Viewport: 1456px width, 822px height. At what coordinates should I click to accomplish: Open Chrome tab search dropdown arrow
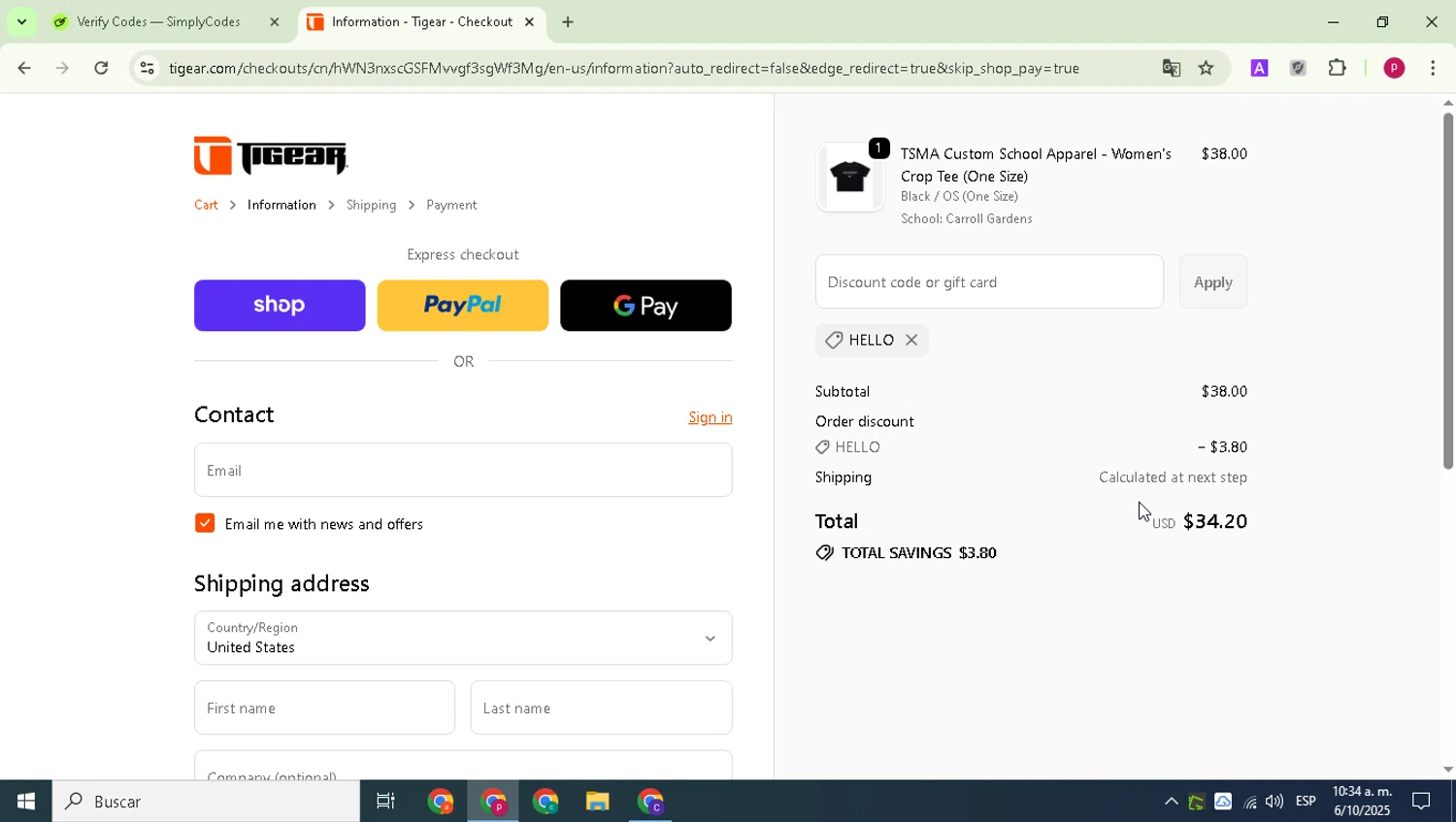coord(21,21)
